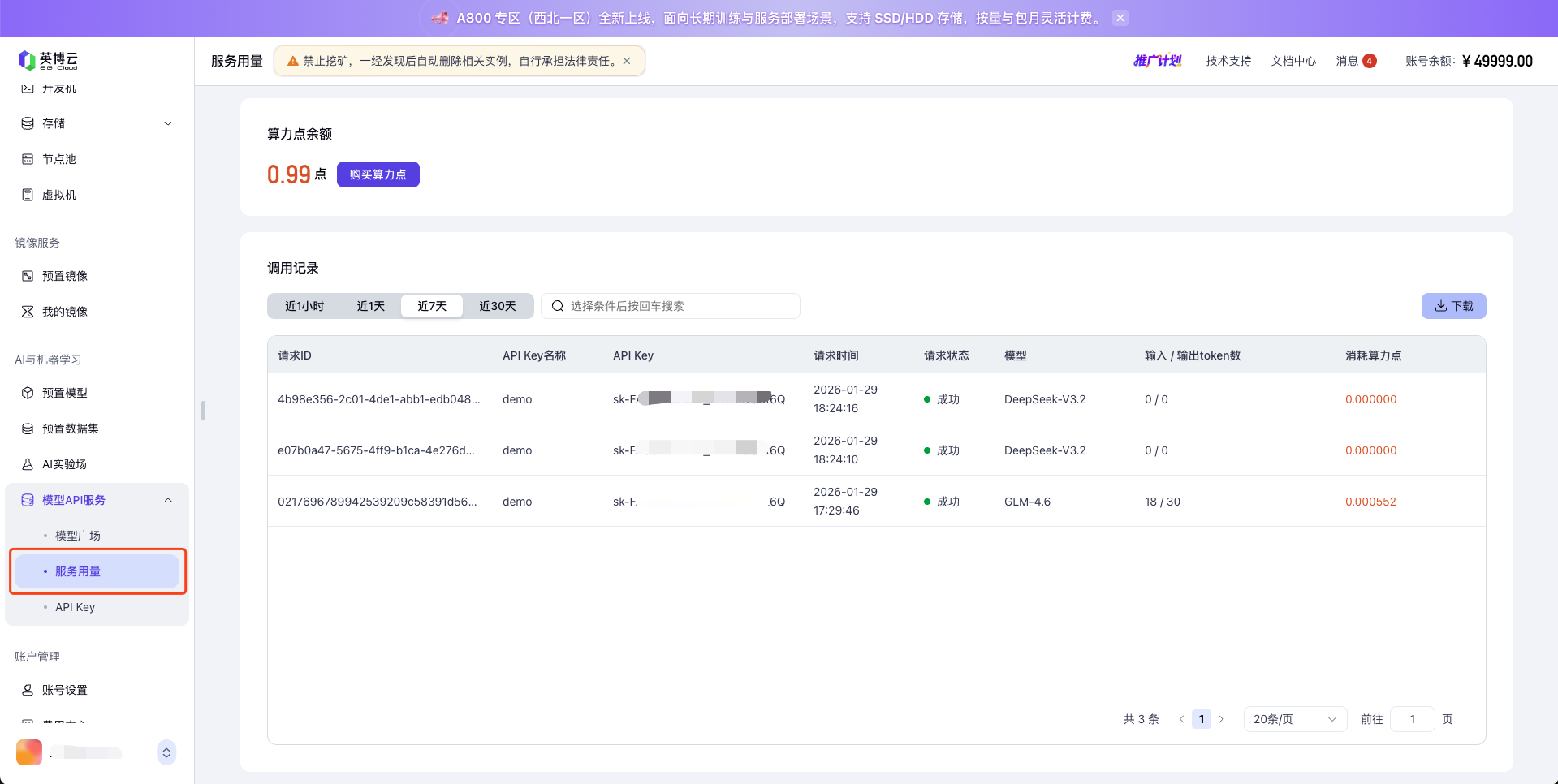
Task: Open the 20条/页 page size dropdown
Action: 1294,719
